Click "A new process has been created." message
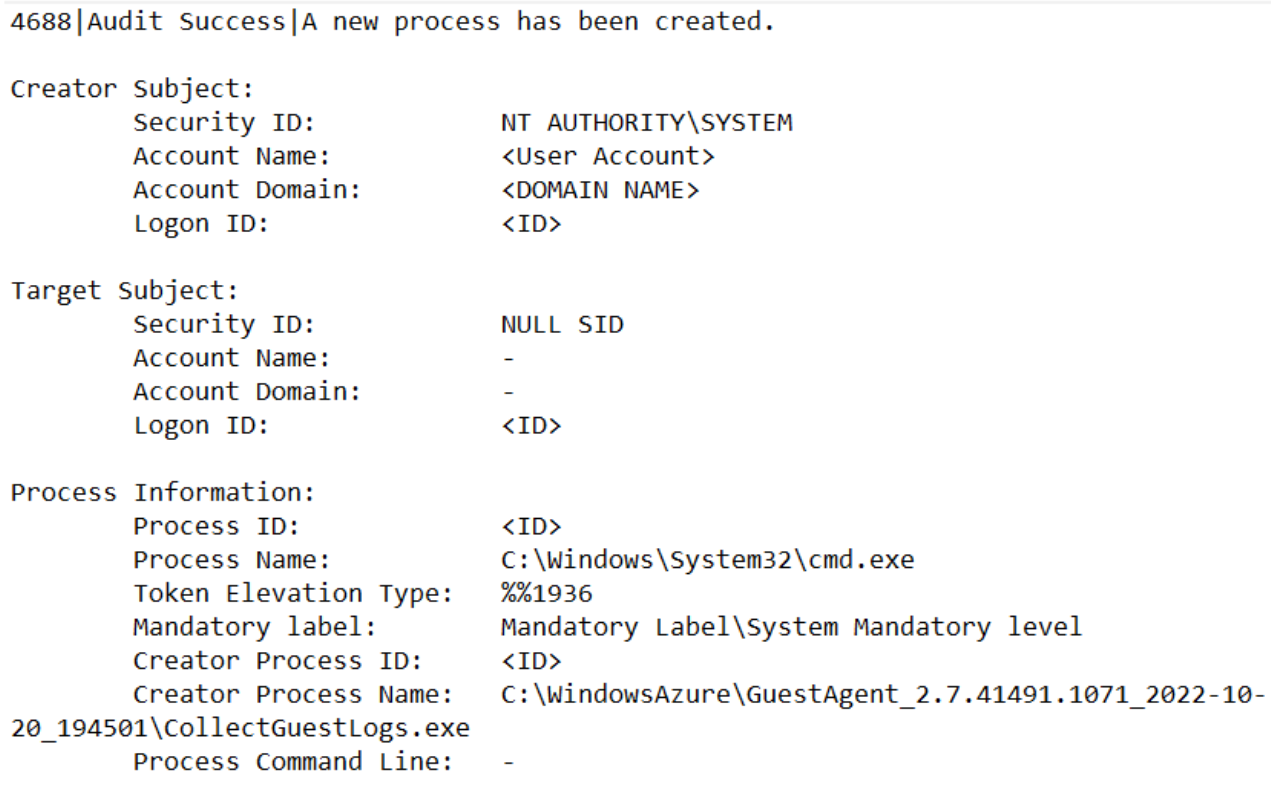This screenshot has width=1271, height=787. [538, 22]
